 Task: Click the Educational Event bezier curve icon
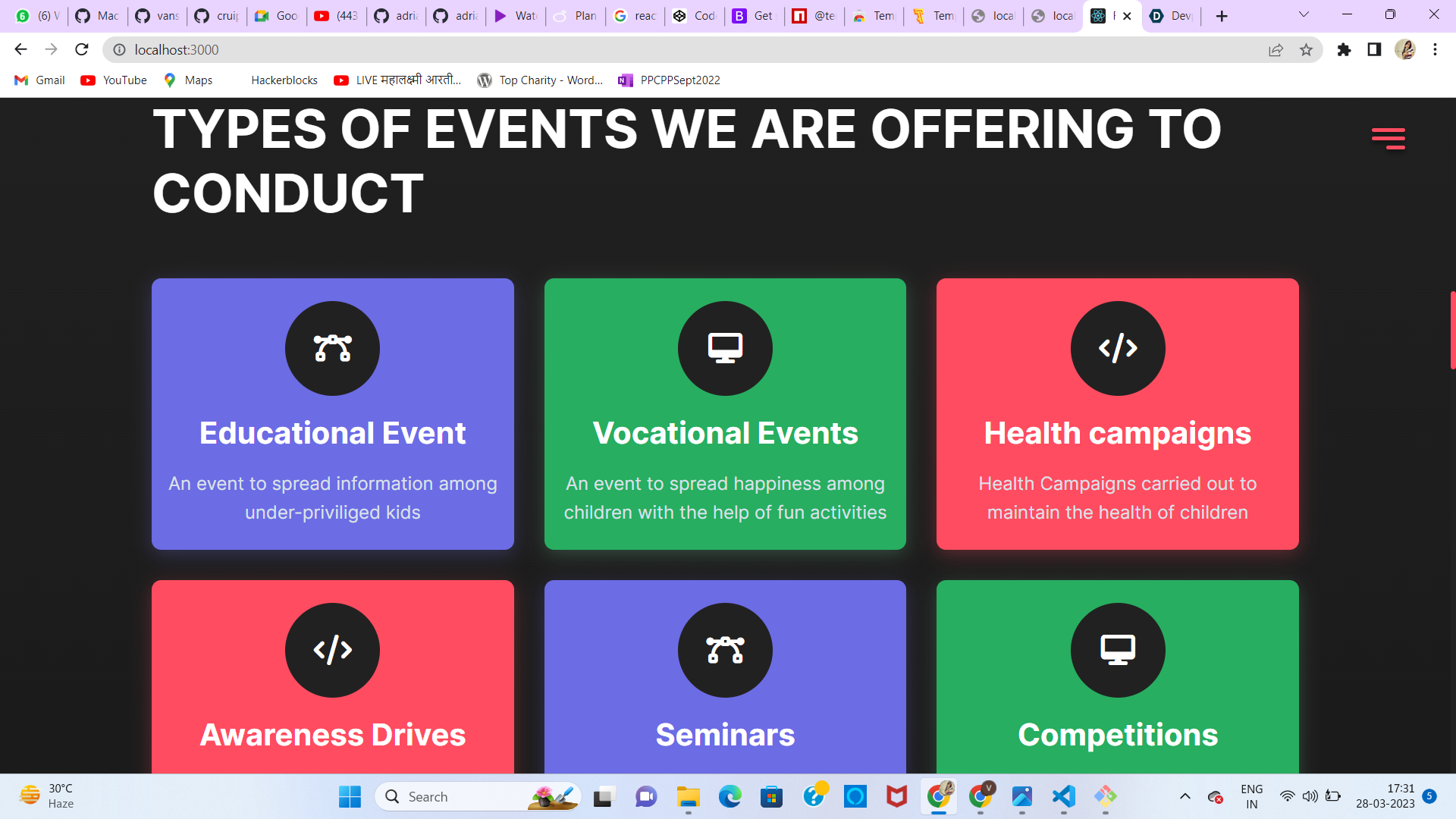332,348
